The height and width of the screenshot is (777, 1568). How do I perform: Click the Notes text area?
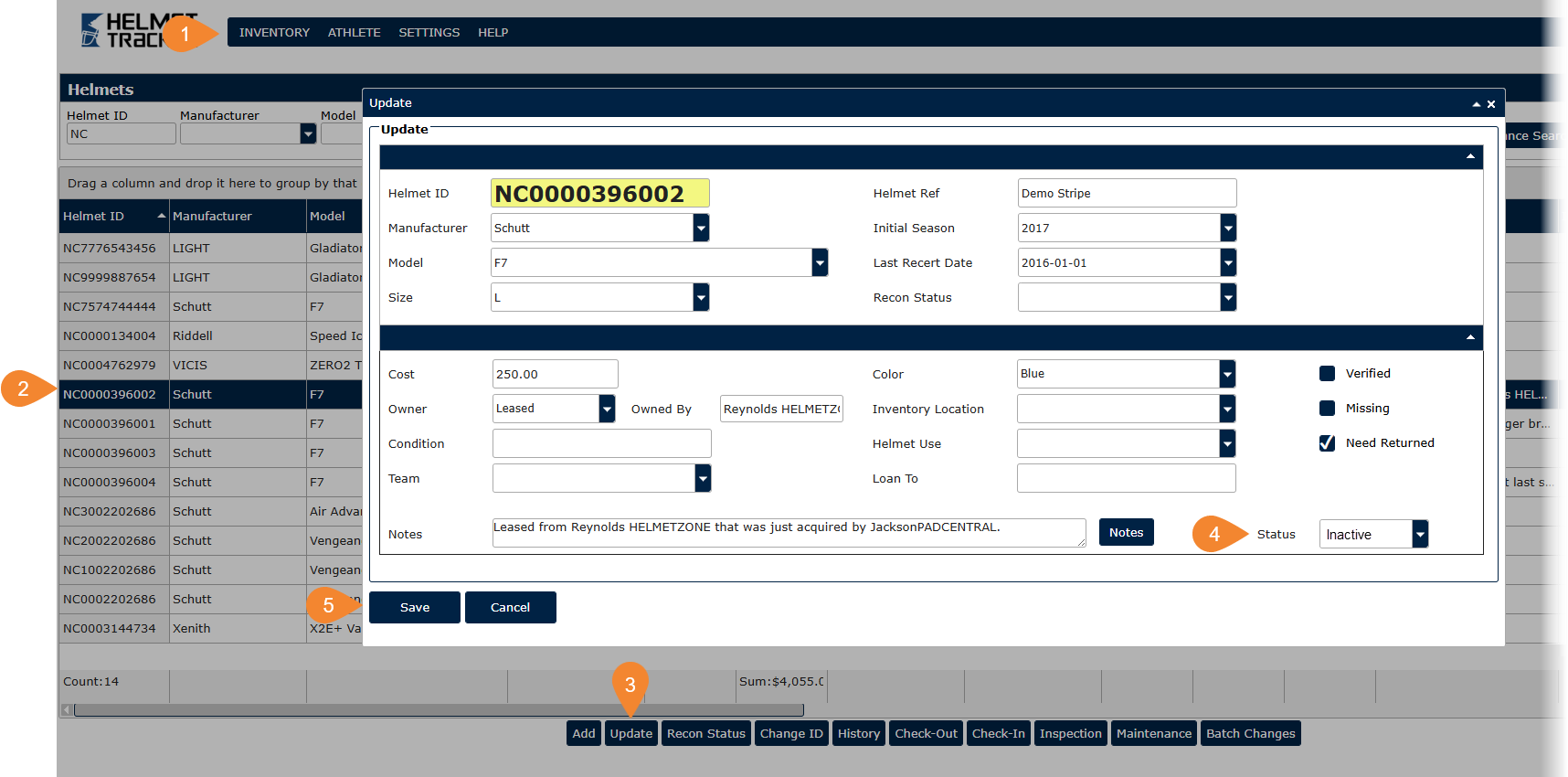(789, 533)
